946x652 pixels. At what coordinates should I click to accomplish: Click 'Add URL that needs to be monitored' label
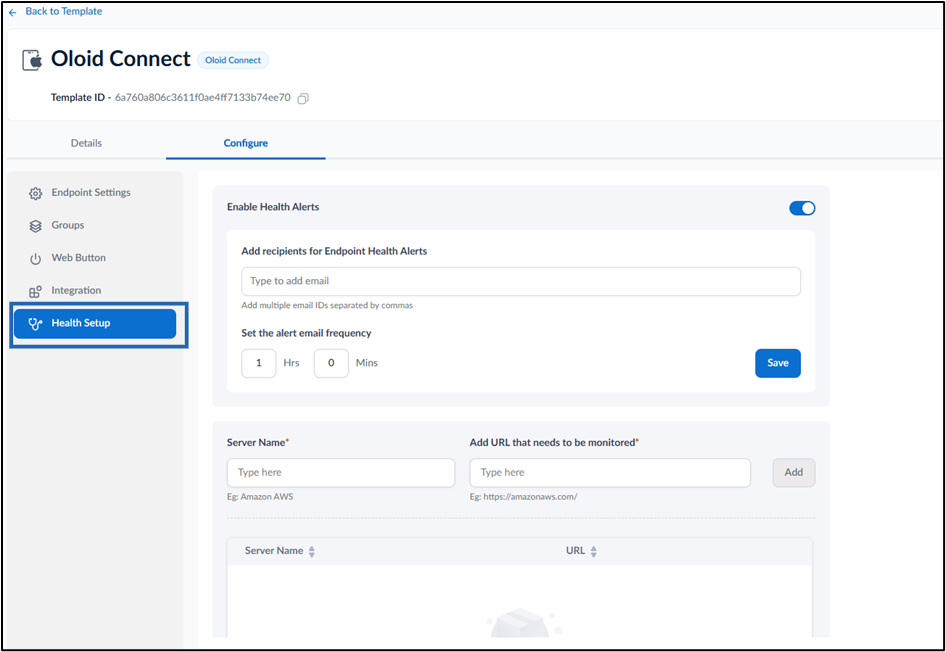pos(553,443)
